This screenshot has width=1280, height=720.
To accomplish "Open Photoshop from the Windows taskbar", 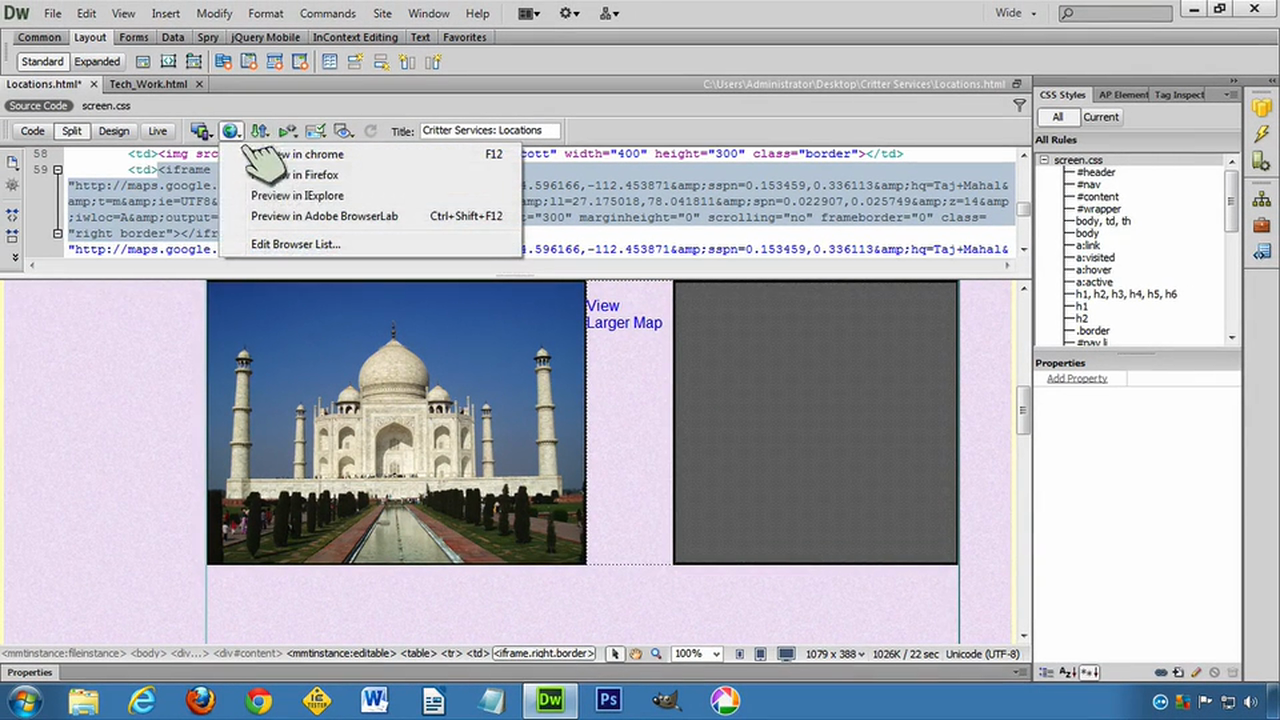I will tap(608, 699).
